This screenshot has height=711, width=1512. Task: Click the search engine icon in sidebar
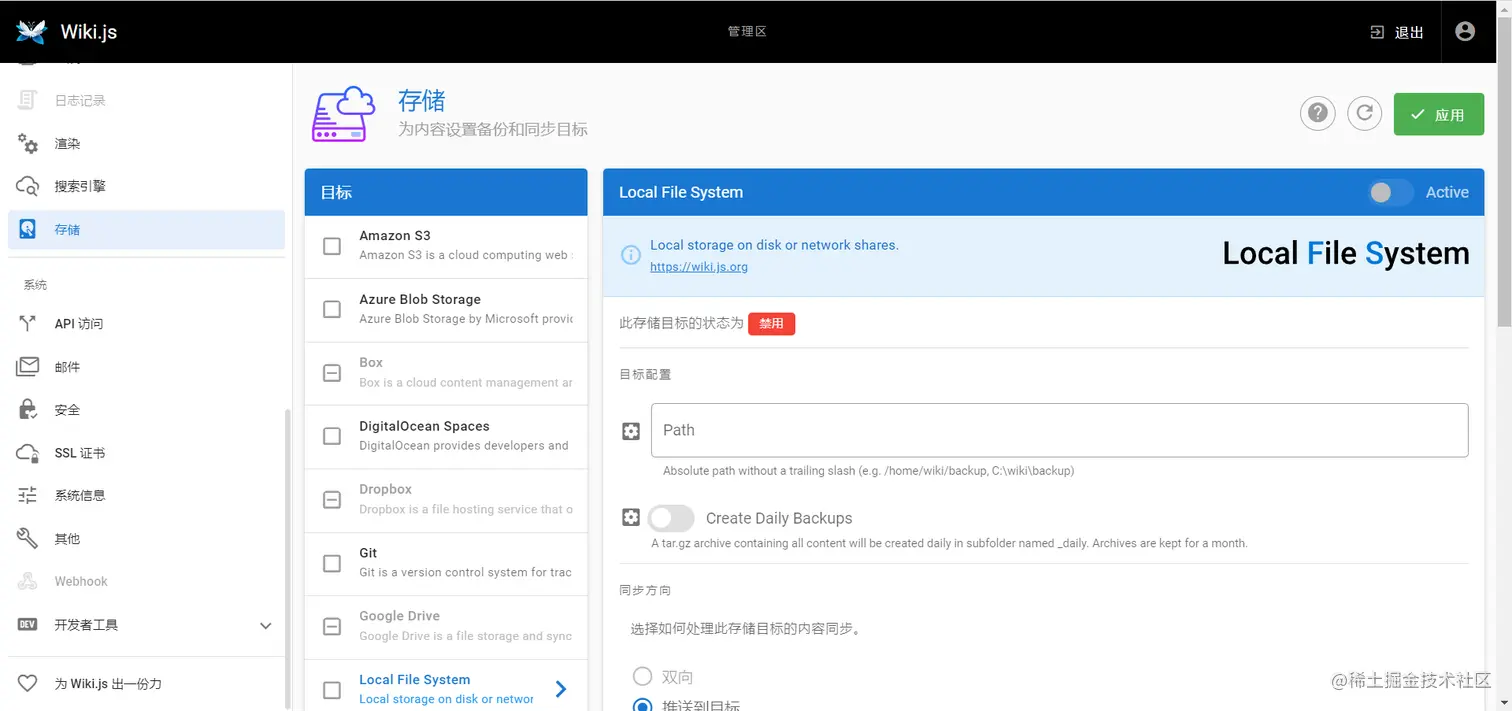28,186
